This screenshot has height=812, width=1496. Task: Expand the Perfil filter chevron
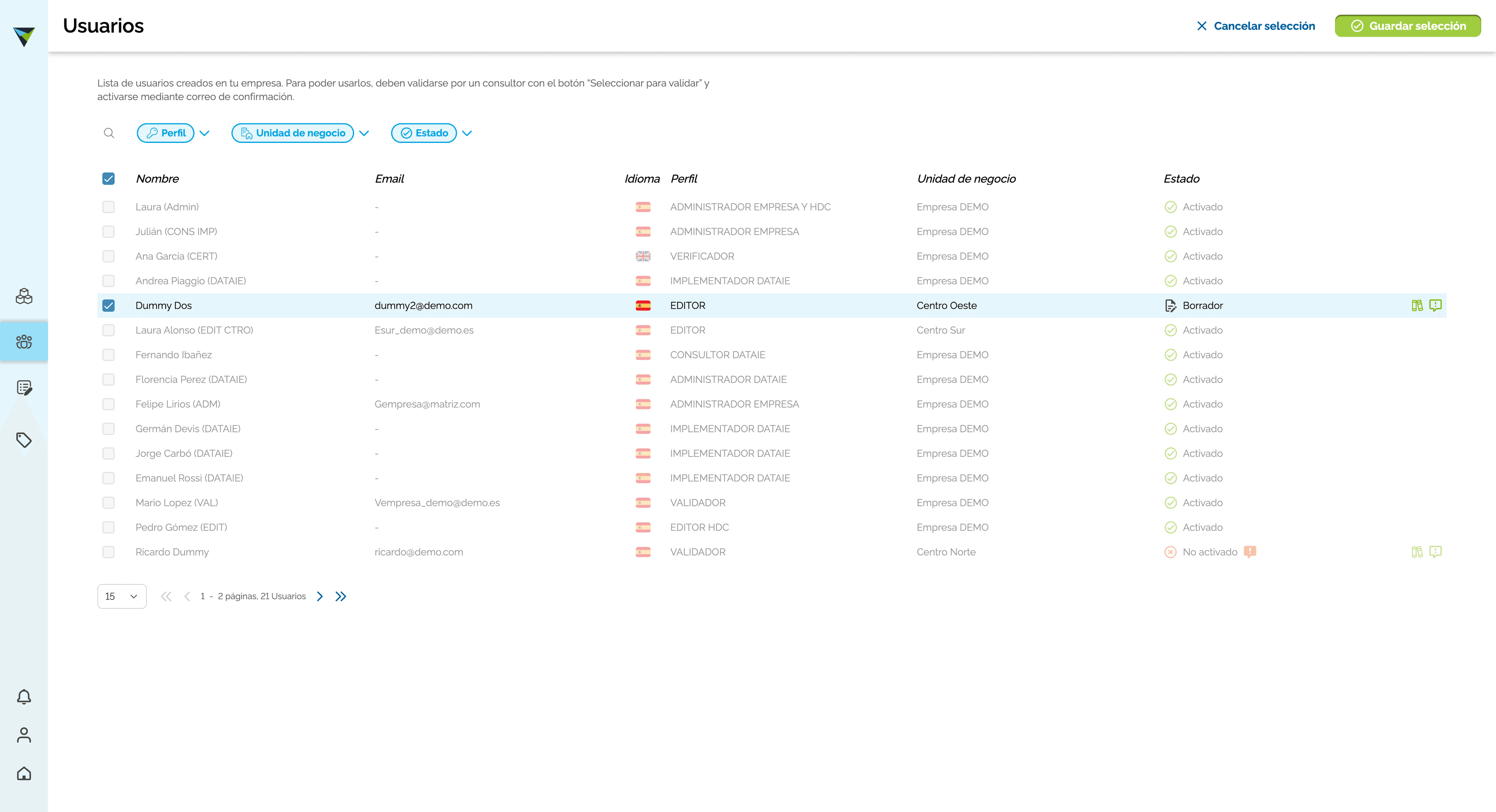click(205, 133)
